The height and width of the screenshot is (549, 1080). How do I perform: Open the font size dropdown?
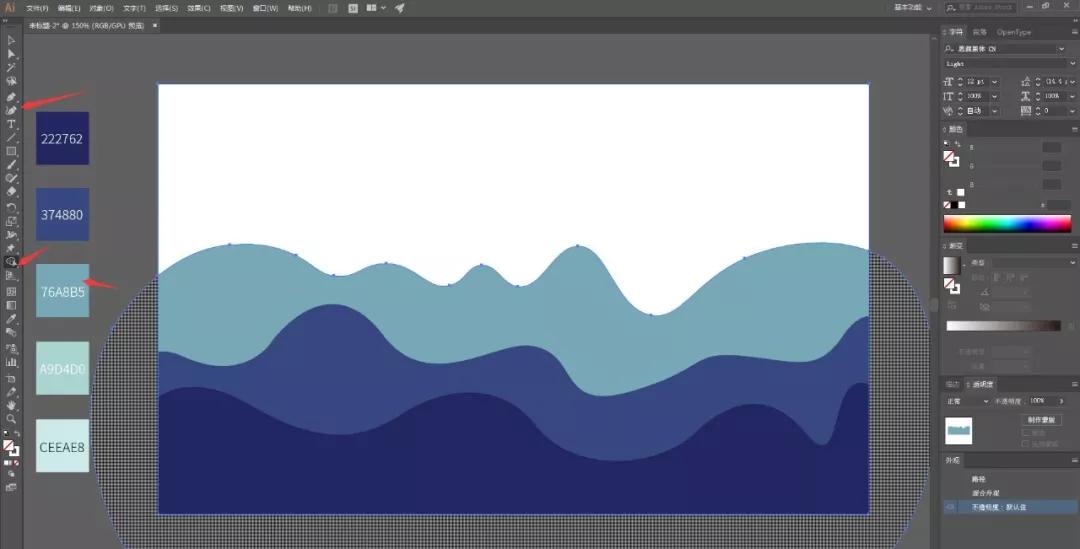(x=995, y=82)
